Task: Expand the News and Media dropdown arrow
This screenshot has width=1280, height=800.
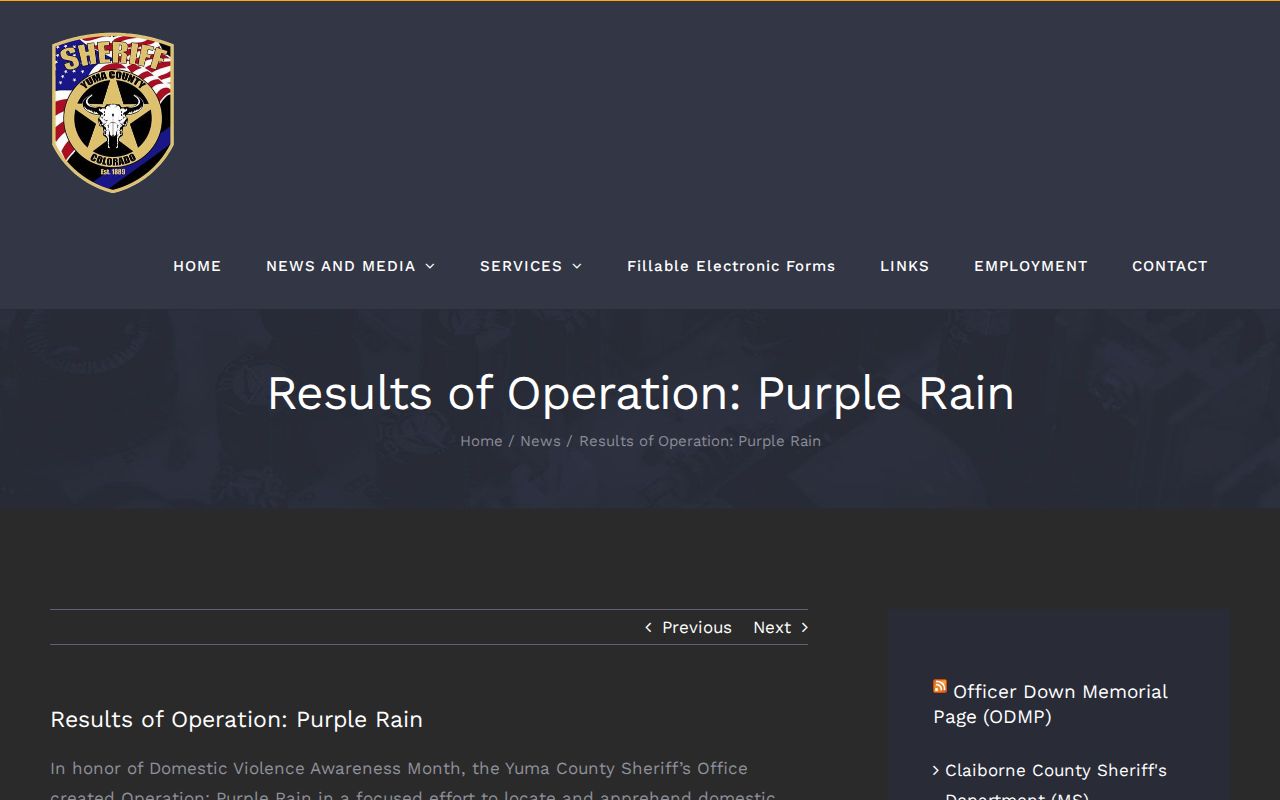Action: 430,266
